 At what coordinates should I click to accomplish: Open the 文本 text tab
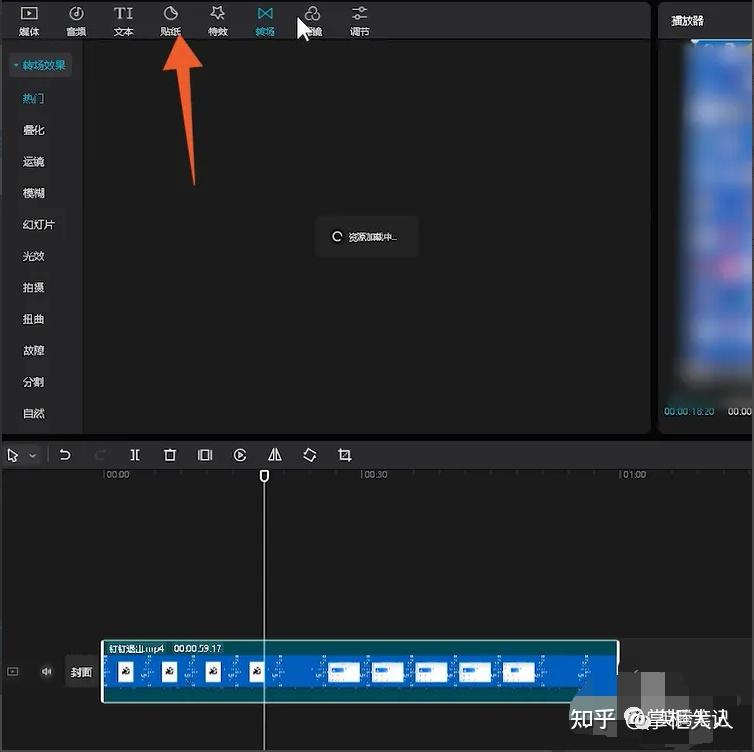click(123, 21)
